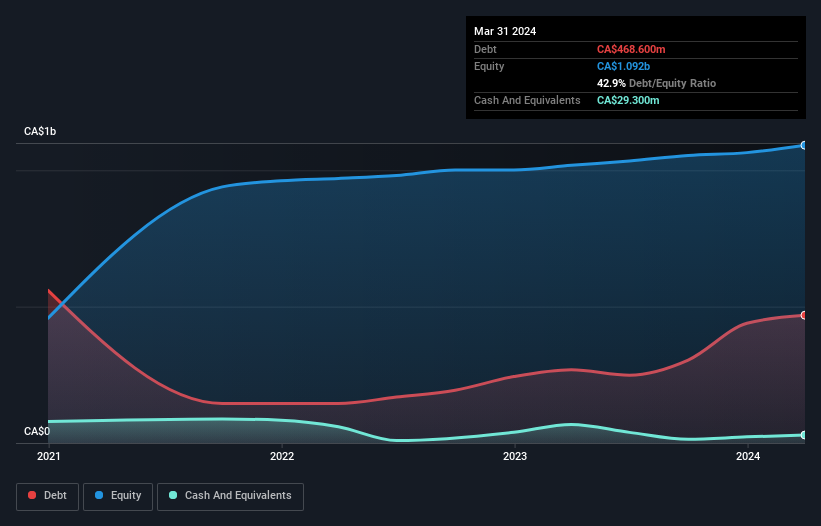The height and width of the screenshot is (526, 821).
Task: Click the CA$468.600m debt value
Action: click(x=631, y=49)
